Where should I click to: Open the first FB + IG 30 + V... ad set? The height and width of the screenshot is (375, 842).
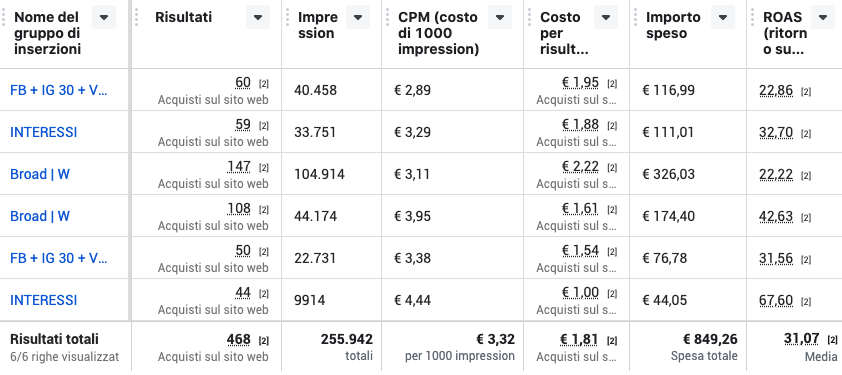[x=59, y=90]
